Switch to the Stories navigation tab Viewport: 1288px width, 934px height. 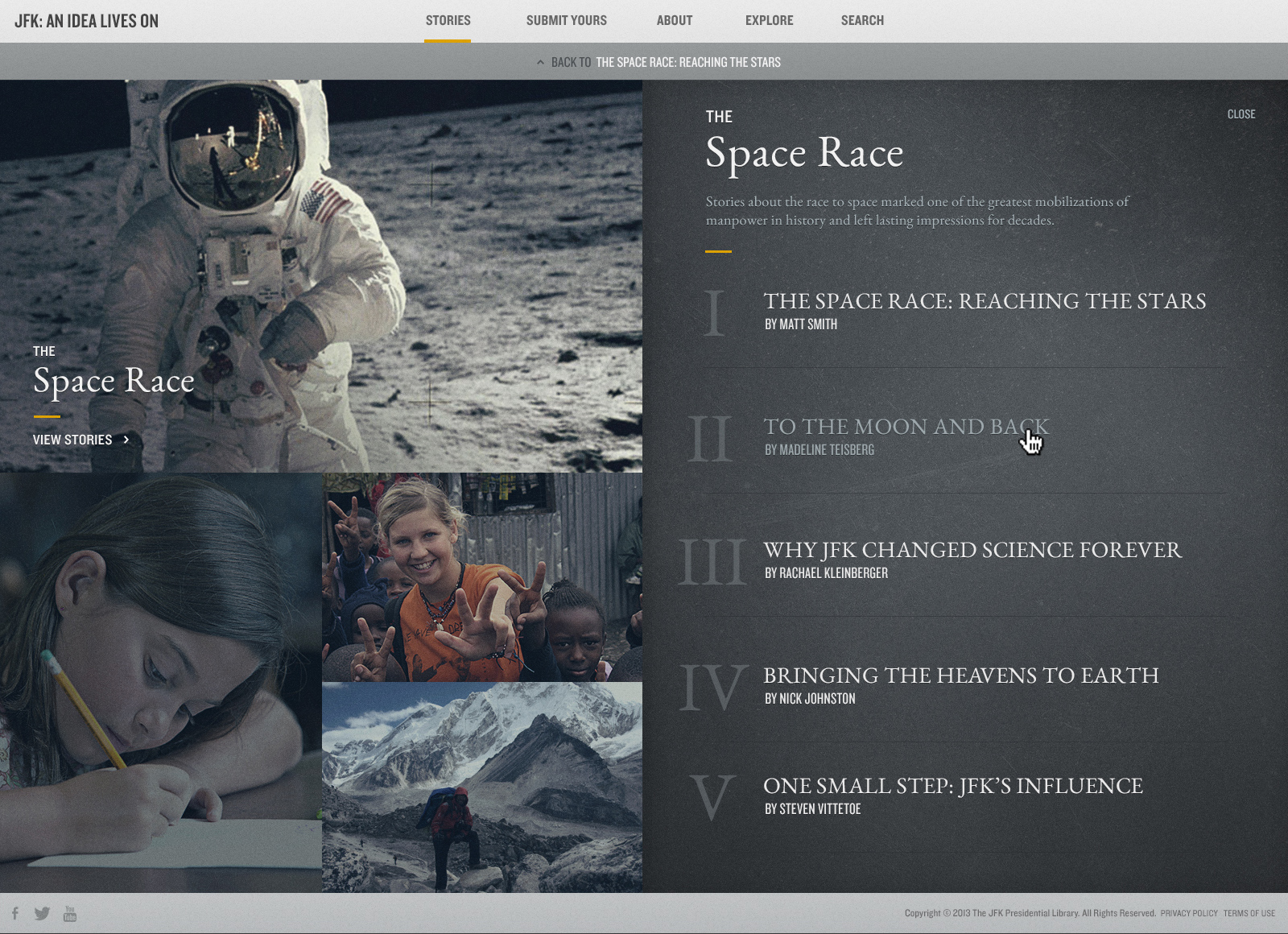448,20
